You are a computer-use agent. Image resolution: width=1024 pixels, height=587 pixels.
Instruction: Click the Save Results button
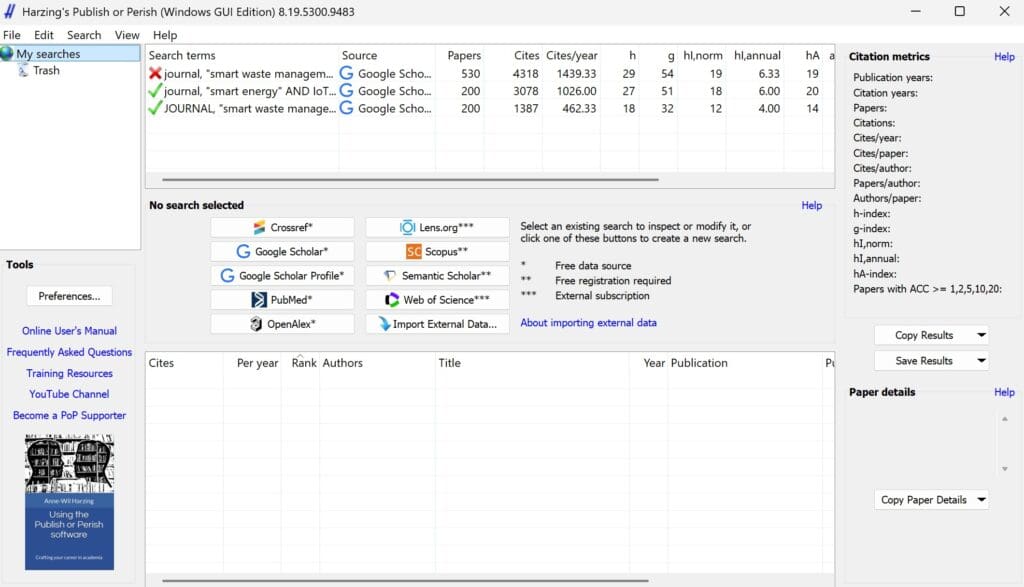923,360
